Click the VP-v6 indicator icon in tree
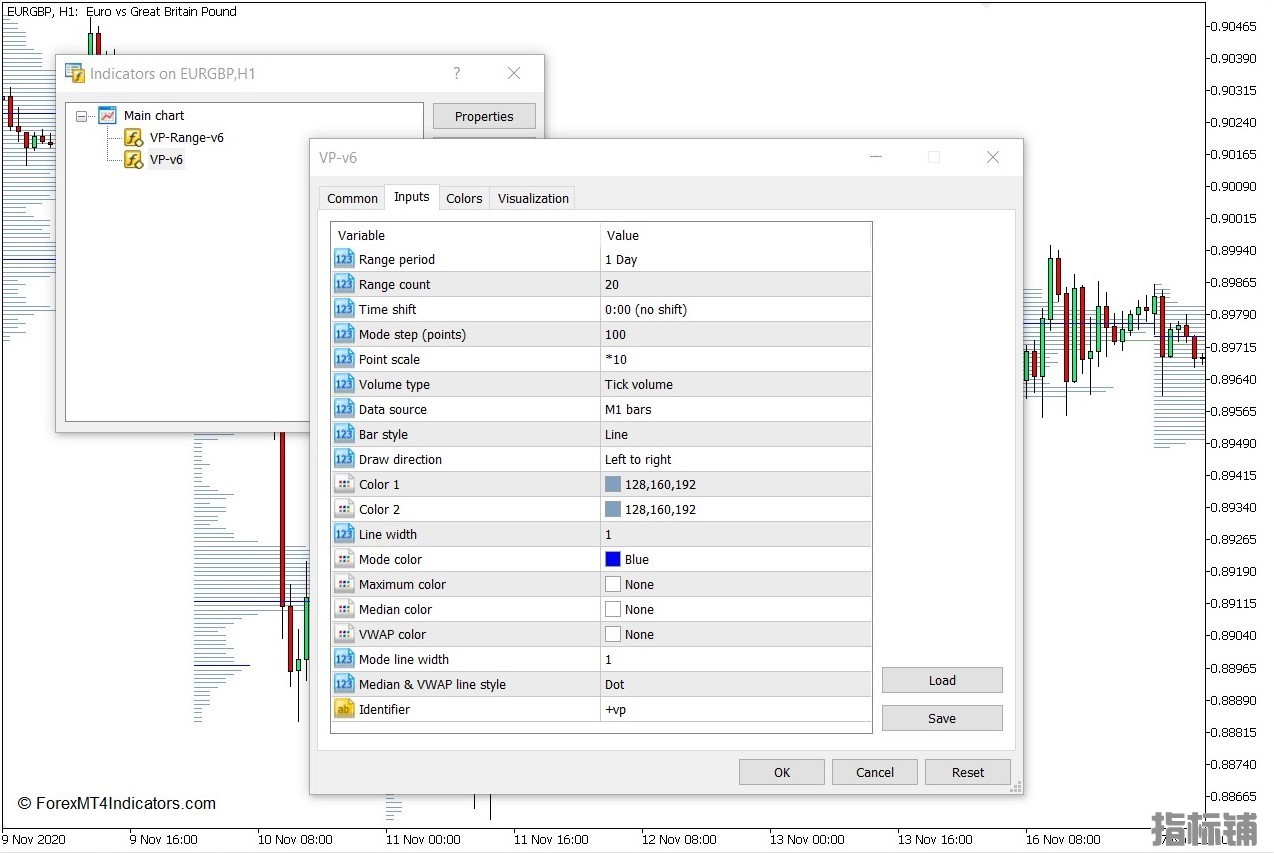This screenshot has height=854, width=1274. click(134, 160)
